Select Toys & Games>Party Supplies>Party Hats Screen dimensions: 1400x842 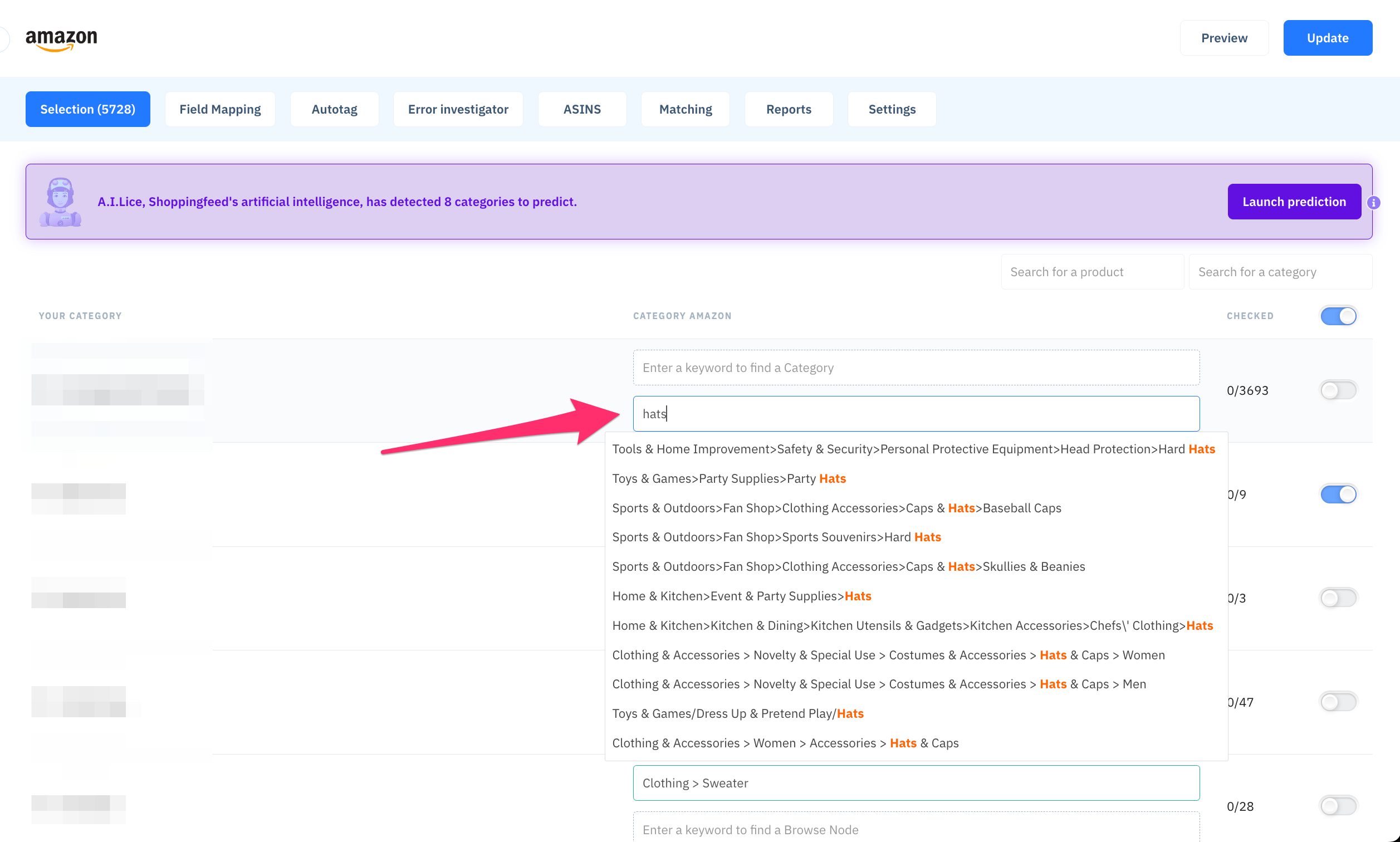[916, 479]
